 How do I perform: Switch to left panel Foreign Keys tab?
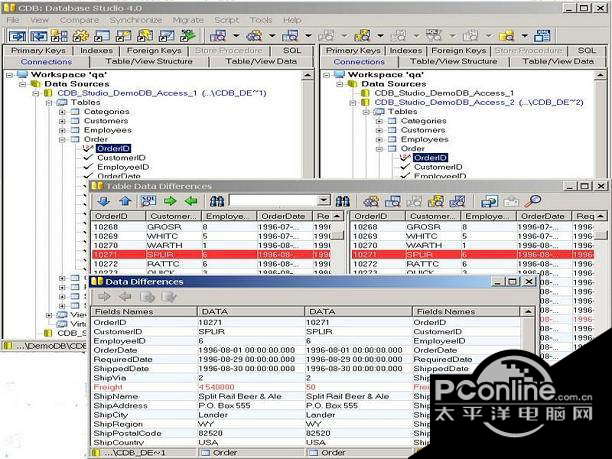click(x=154, y=51)
